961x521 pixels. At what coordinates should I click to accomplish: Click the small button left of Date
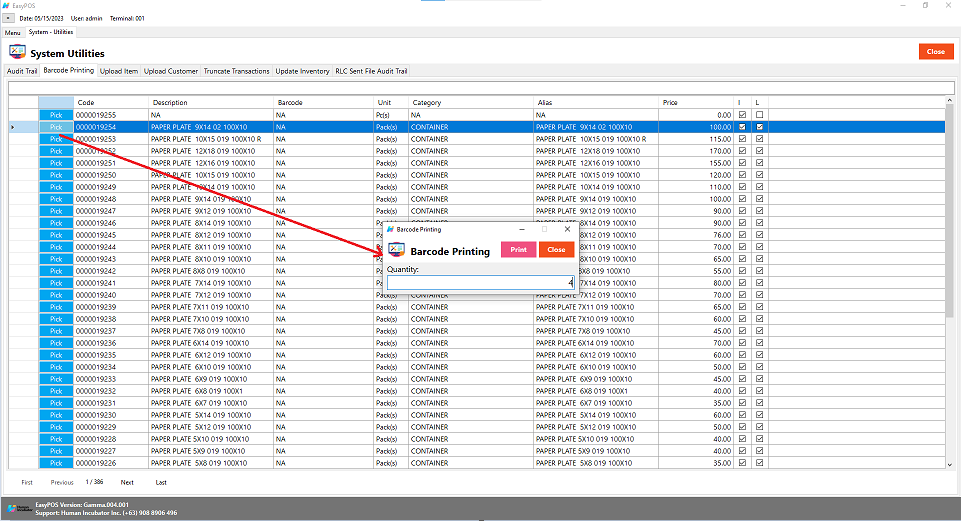point(9,18)
